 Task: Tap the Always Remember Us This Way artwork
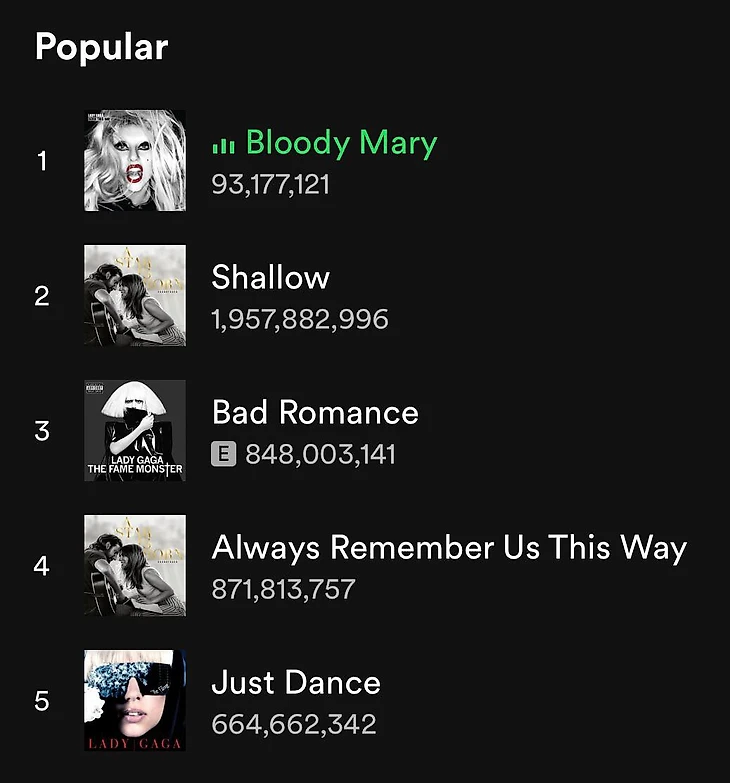click(135, 565)
